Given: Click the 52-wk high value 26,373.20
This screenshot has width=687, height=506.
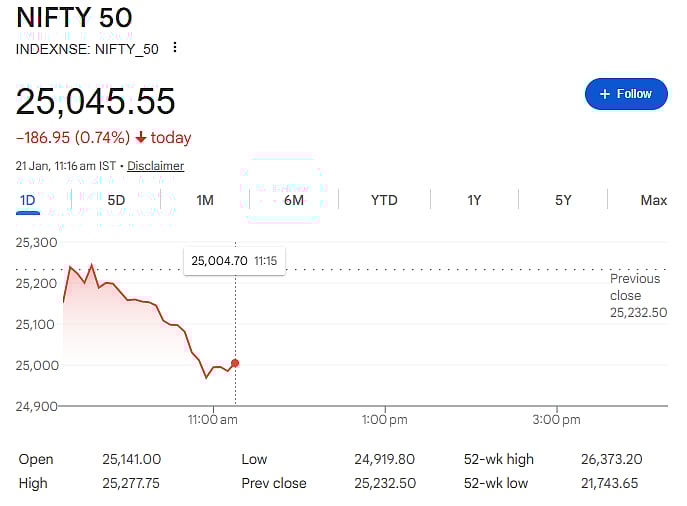Looking at the screenshot, I should (611, 459).
